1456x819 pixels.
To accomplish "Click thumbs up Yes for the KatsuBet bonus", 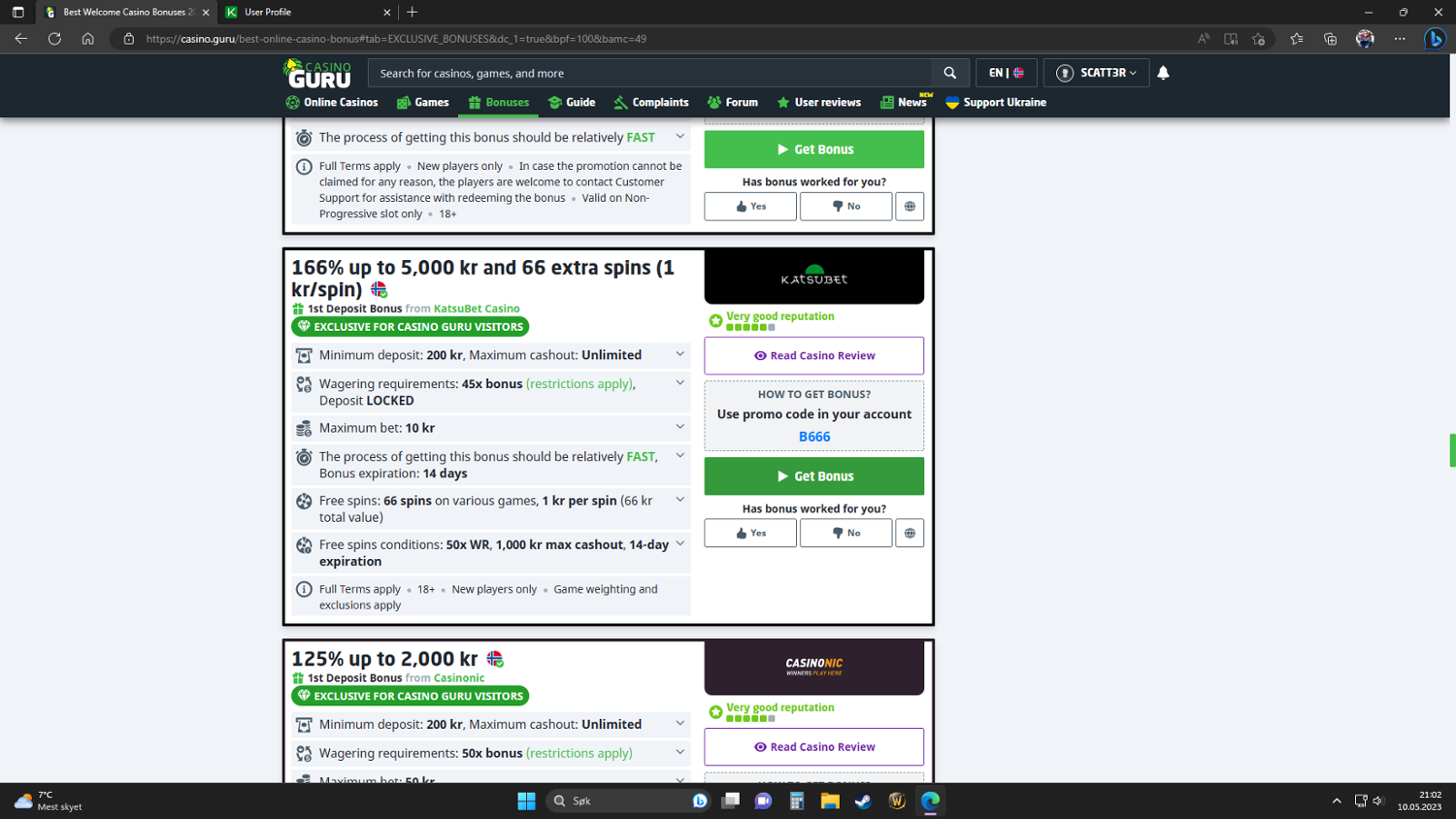I will coord(749,532).
